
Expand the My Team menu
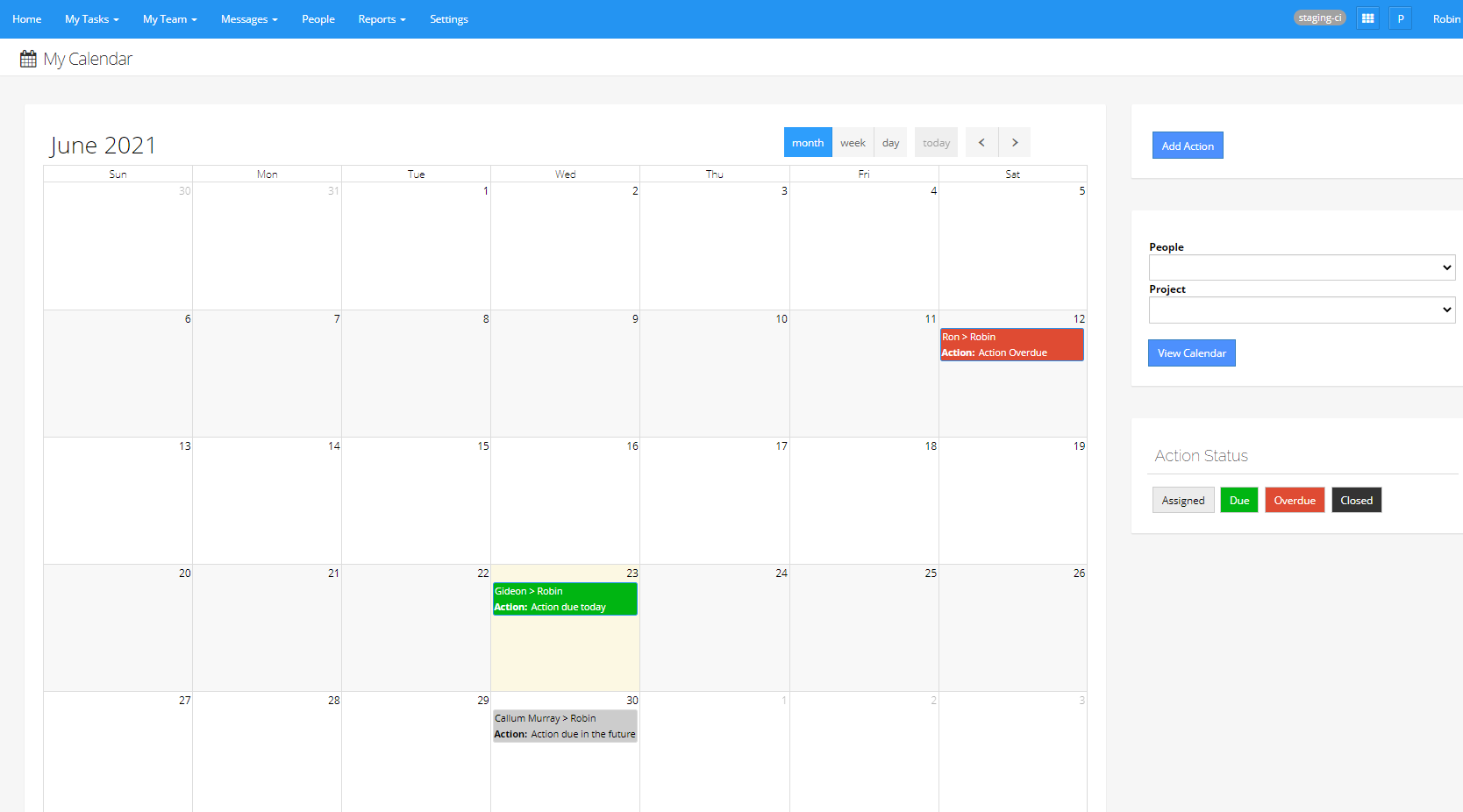[168, 18]
